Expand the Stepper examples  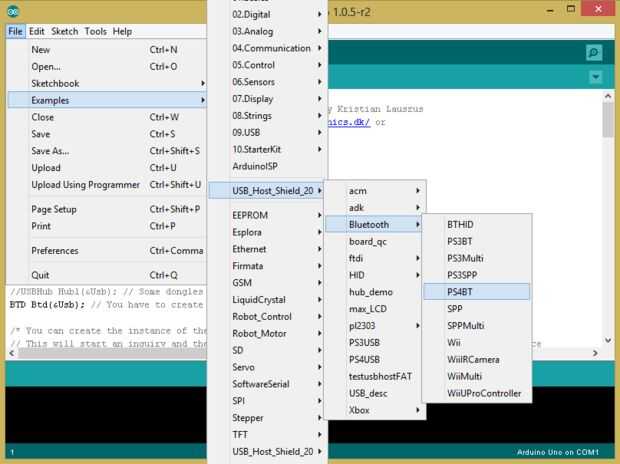267,418
